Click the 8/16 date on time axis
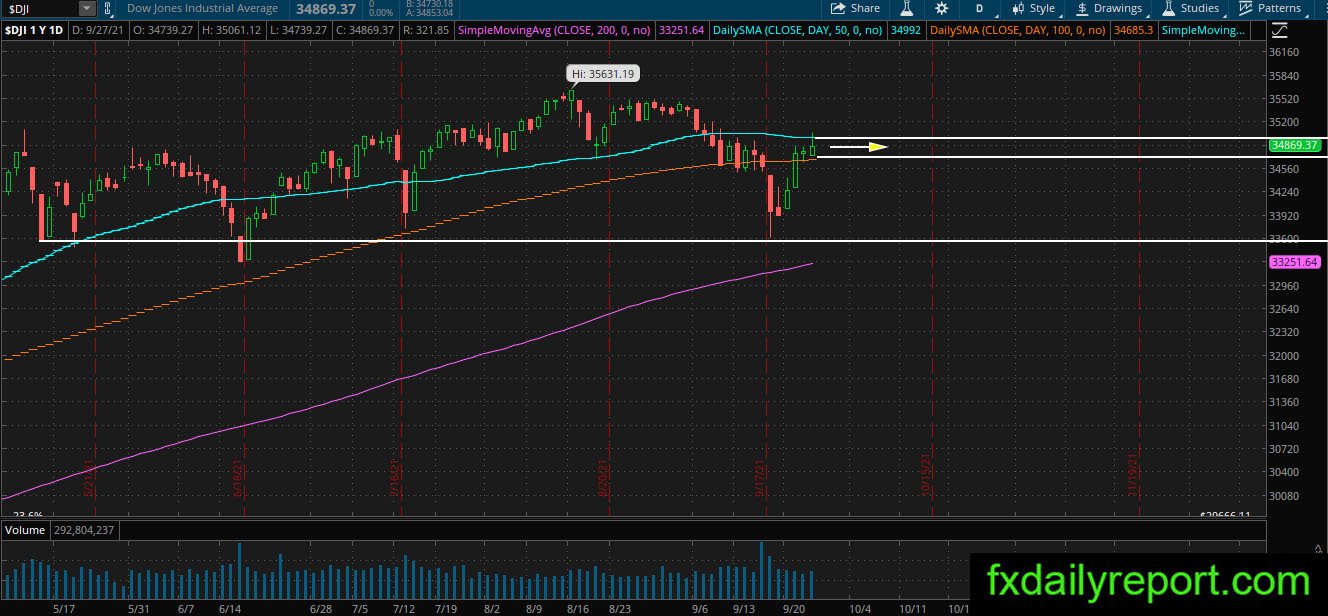1328x616 pixels. pyautogui.click(x=579, y=608)
